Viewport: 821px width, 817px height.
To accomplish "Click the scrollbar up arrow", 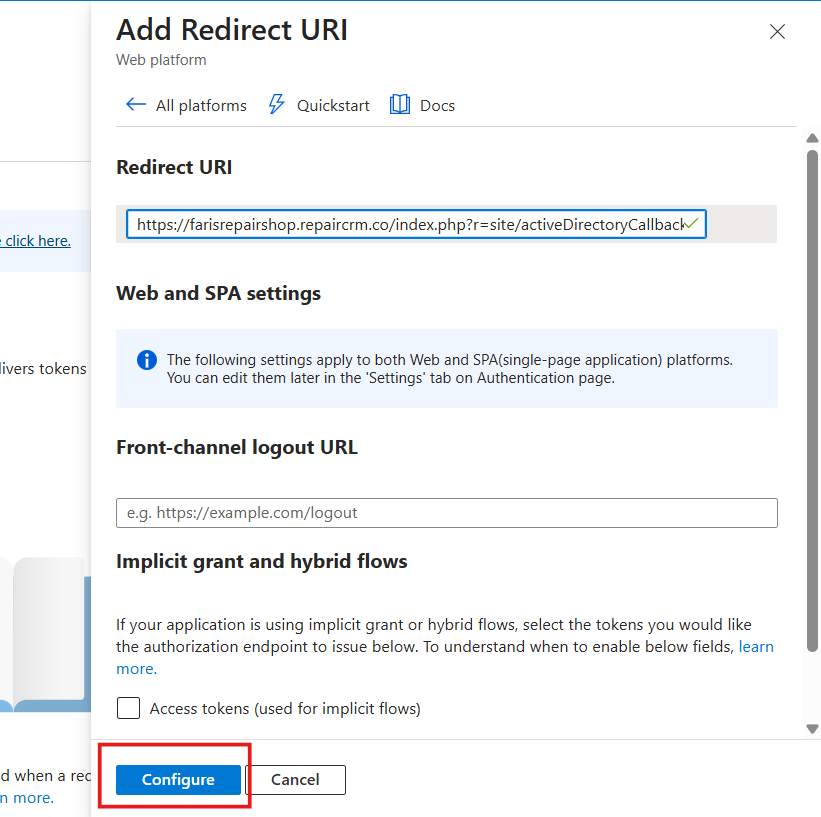I will [812, 138].
